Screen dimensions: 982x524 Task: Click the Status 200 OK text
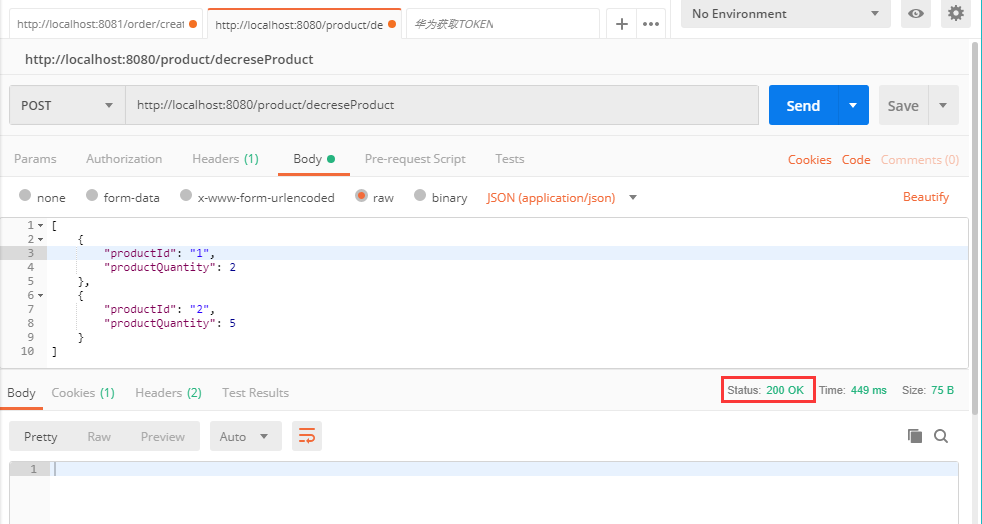click(766, 390)
